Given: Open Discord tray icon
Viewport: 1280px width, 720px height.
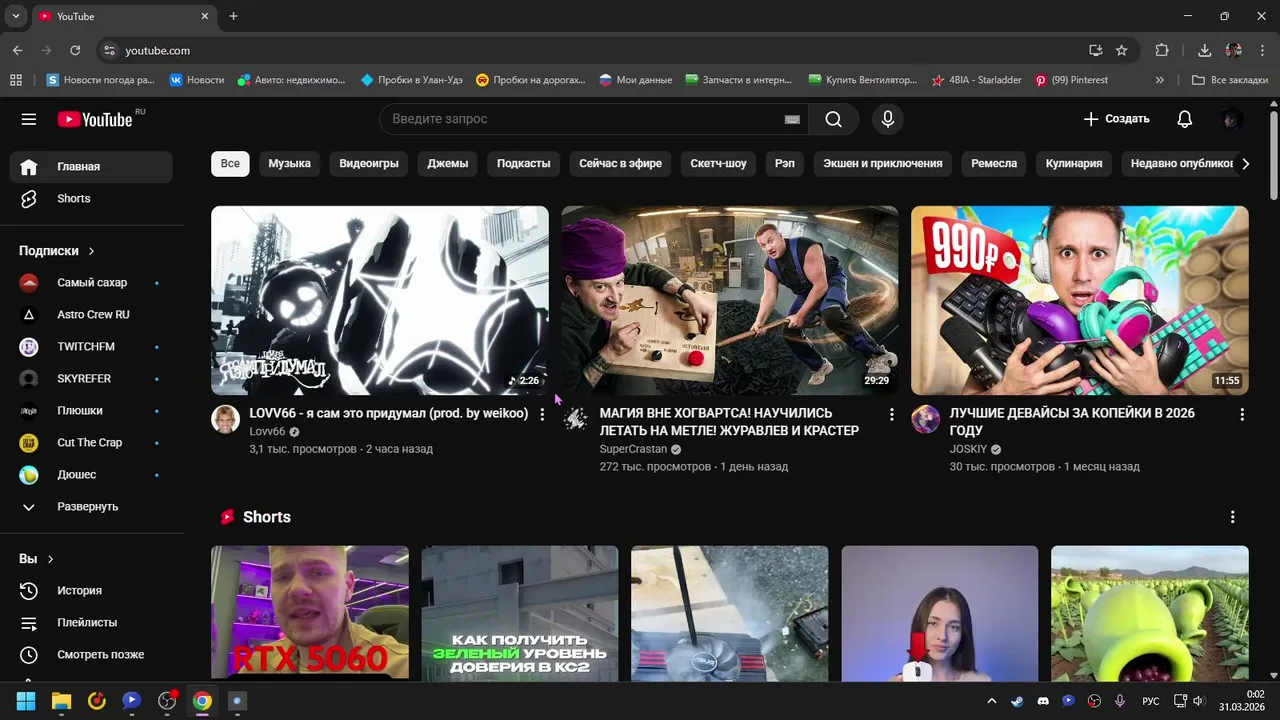Looking at the screenshot, I should tap(1043, 701).
